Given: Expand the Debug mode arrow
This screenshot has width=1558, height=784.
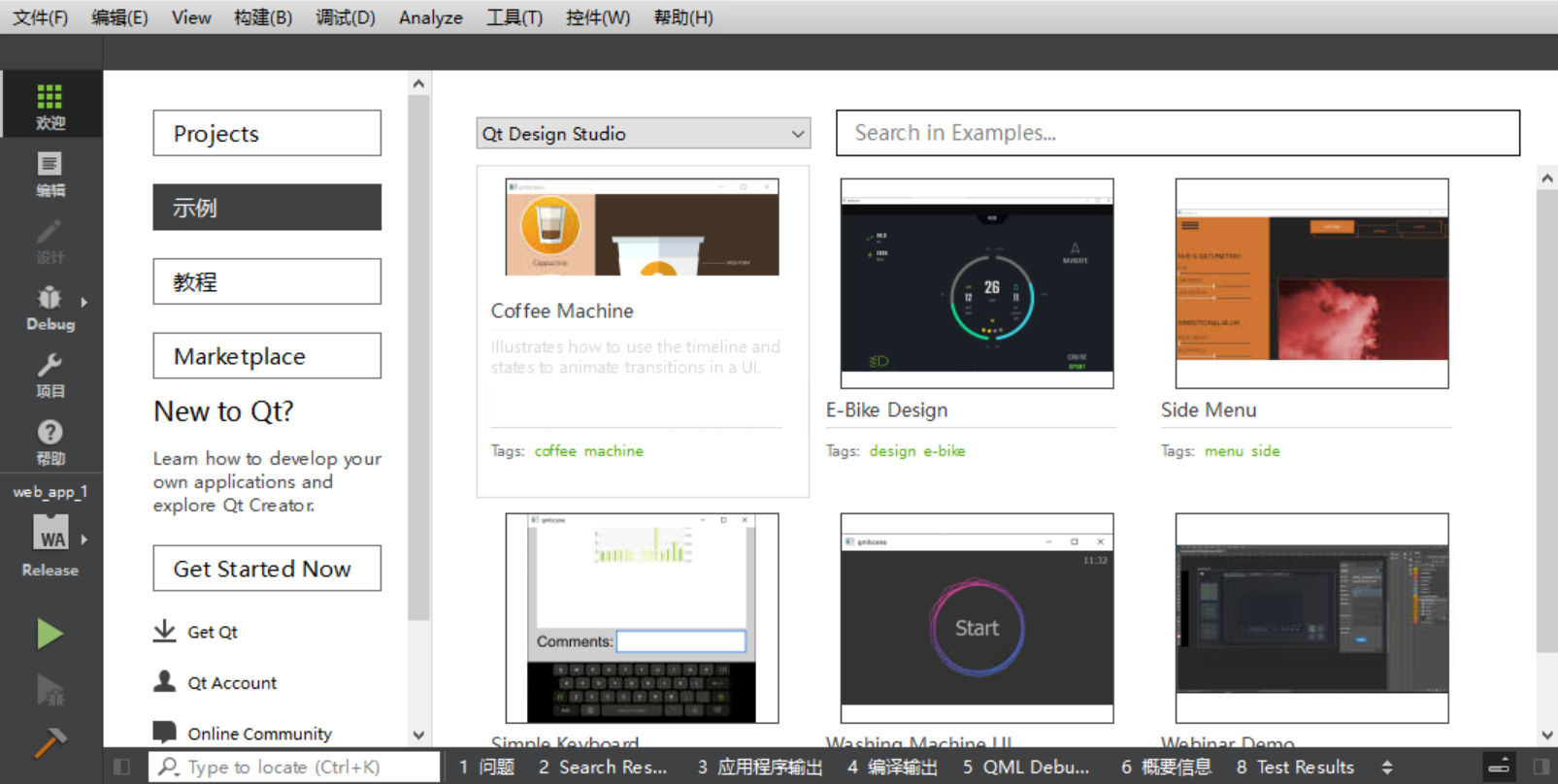Looking at the screenshot, I should 84,302.
